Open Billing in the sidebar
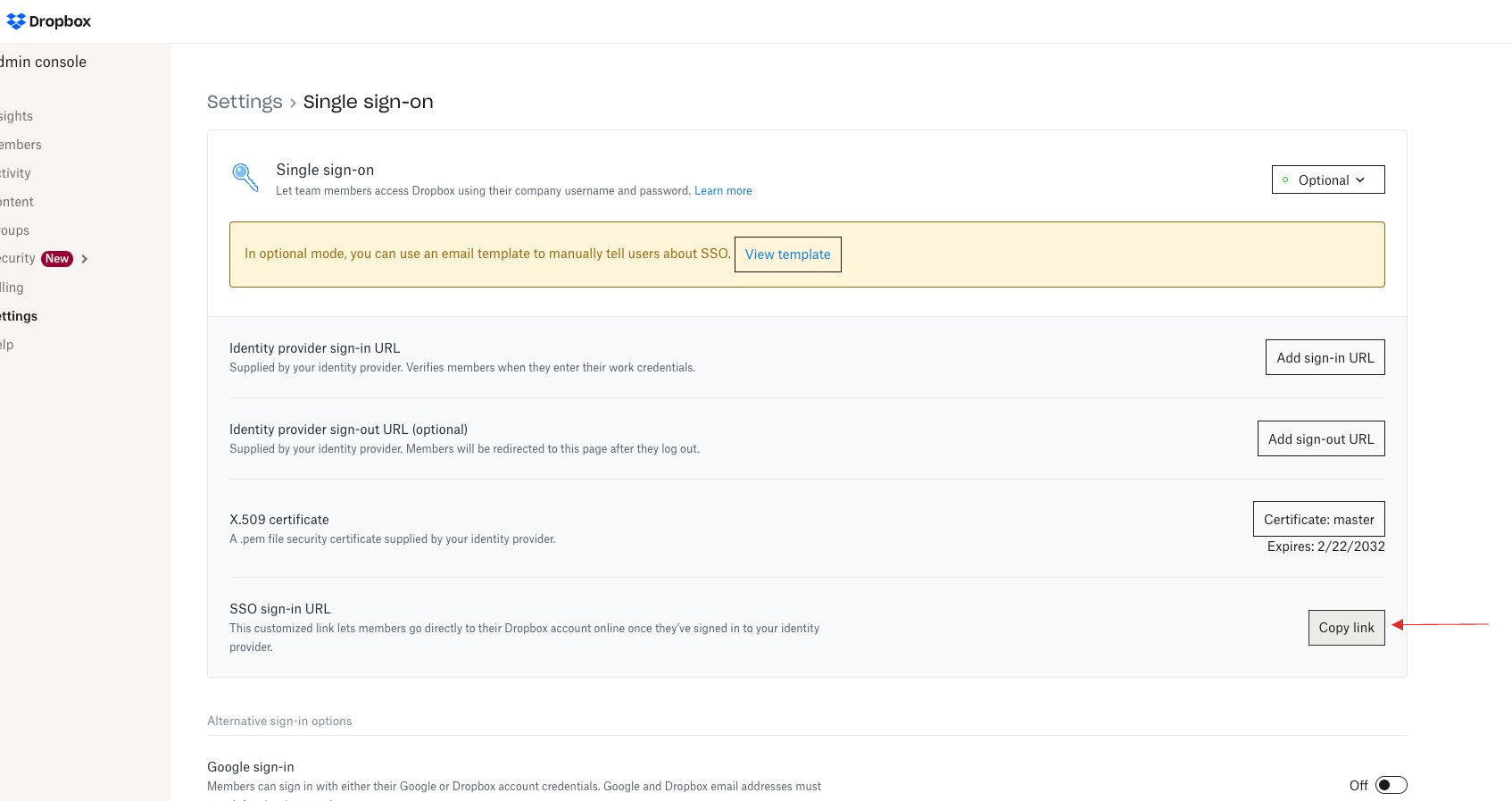Viewport: 1512px width, 801px height. point(12,288)
